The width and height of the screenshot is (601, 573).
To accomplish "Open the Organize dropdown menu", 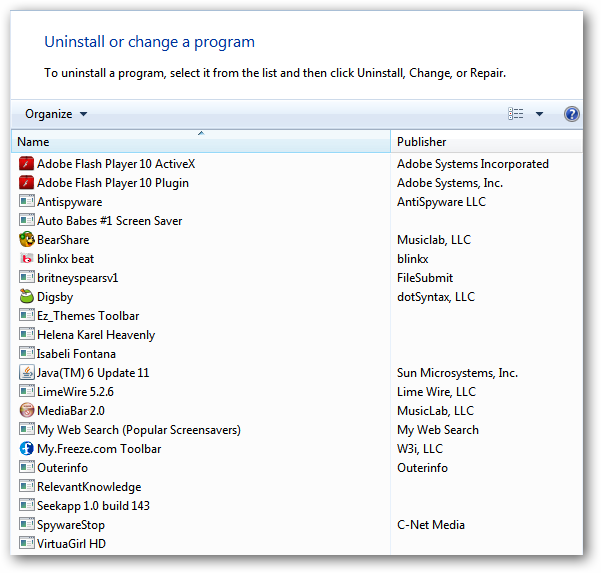I will tap(56, 114).
